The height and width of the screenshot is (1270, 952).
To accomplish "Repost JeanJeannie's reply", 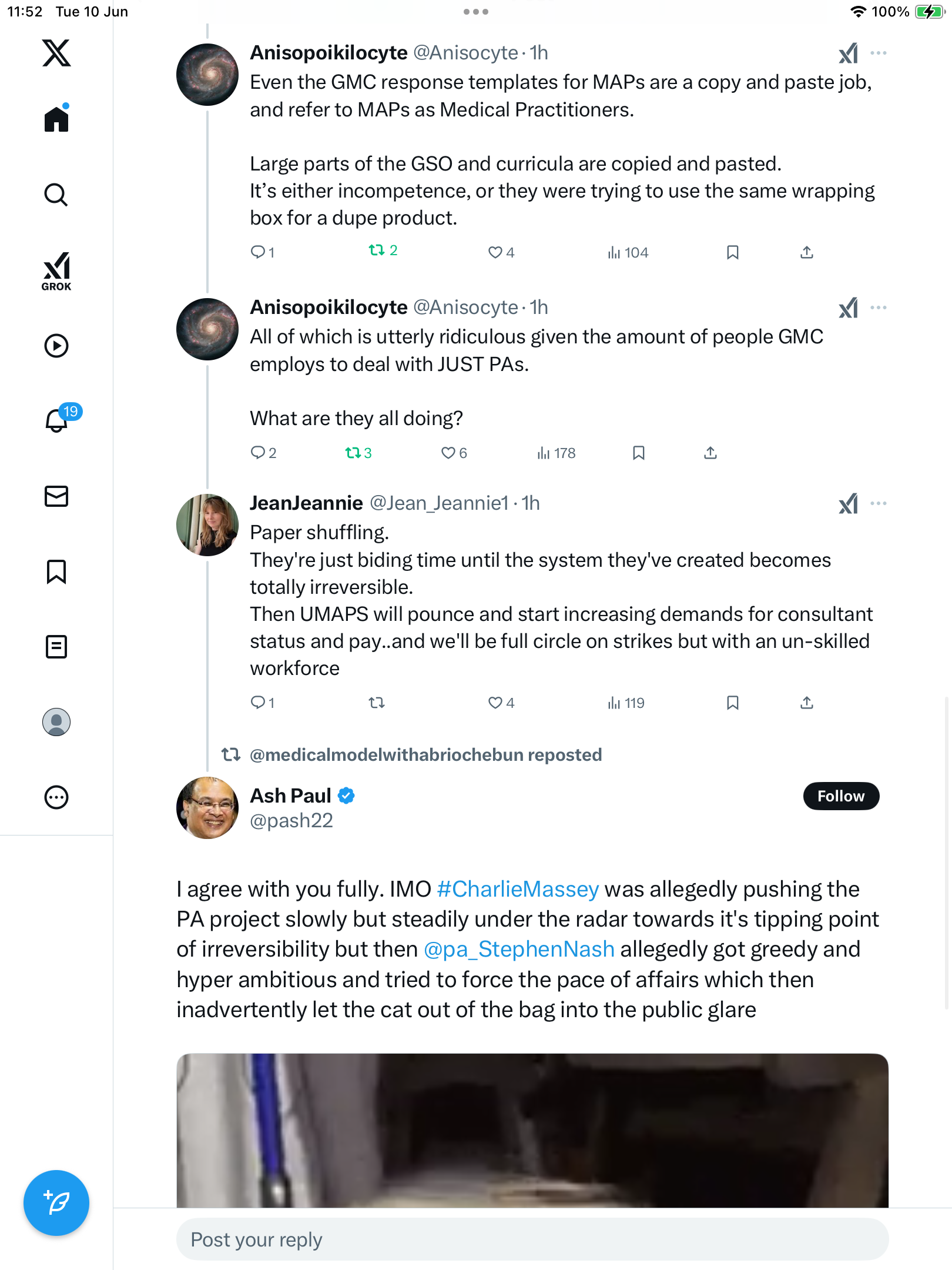I will [x=377, y=703].
